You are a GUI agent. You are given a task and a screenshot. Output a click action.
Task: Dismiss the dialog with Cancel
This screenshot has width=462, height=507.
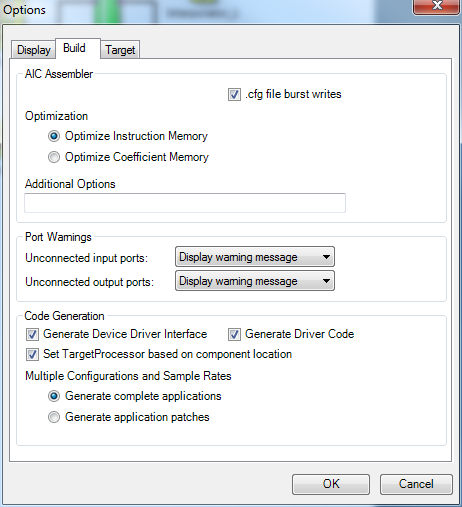(x=416, y=484)
